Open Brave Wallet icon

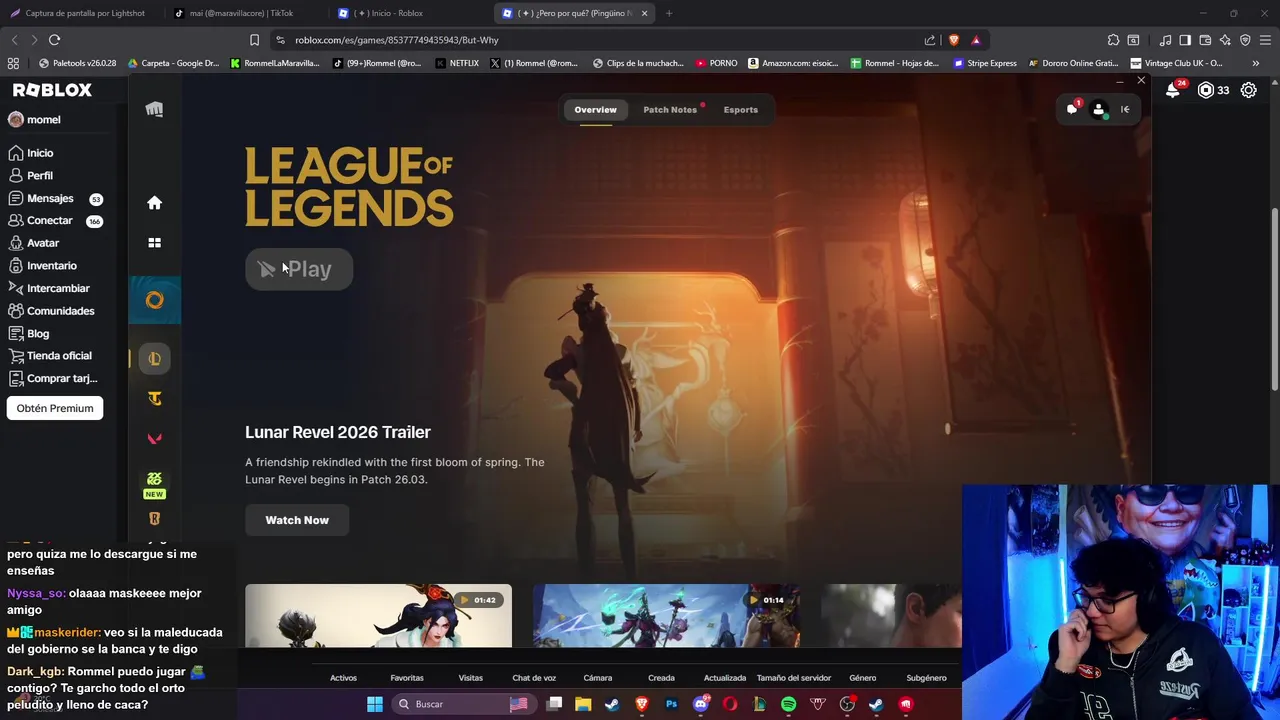[x=1205, y=40]
